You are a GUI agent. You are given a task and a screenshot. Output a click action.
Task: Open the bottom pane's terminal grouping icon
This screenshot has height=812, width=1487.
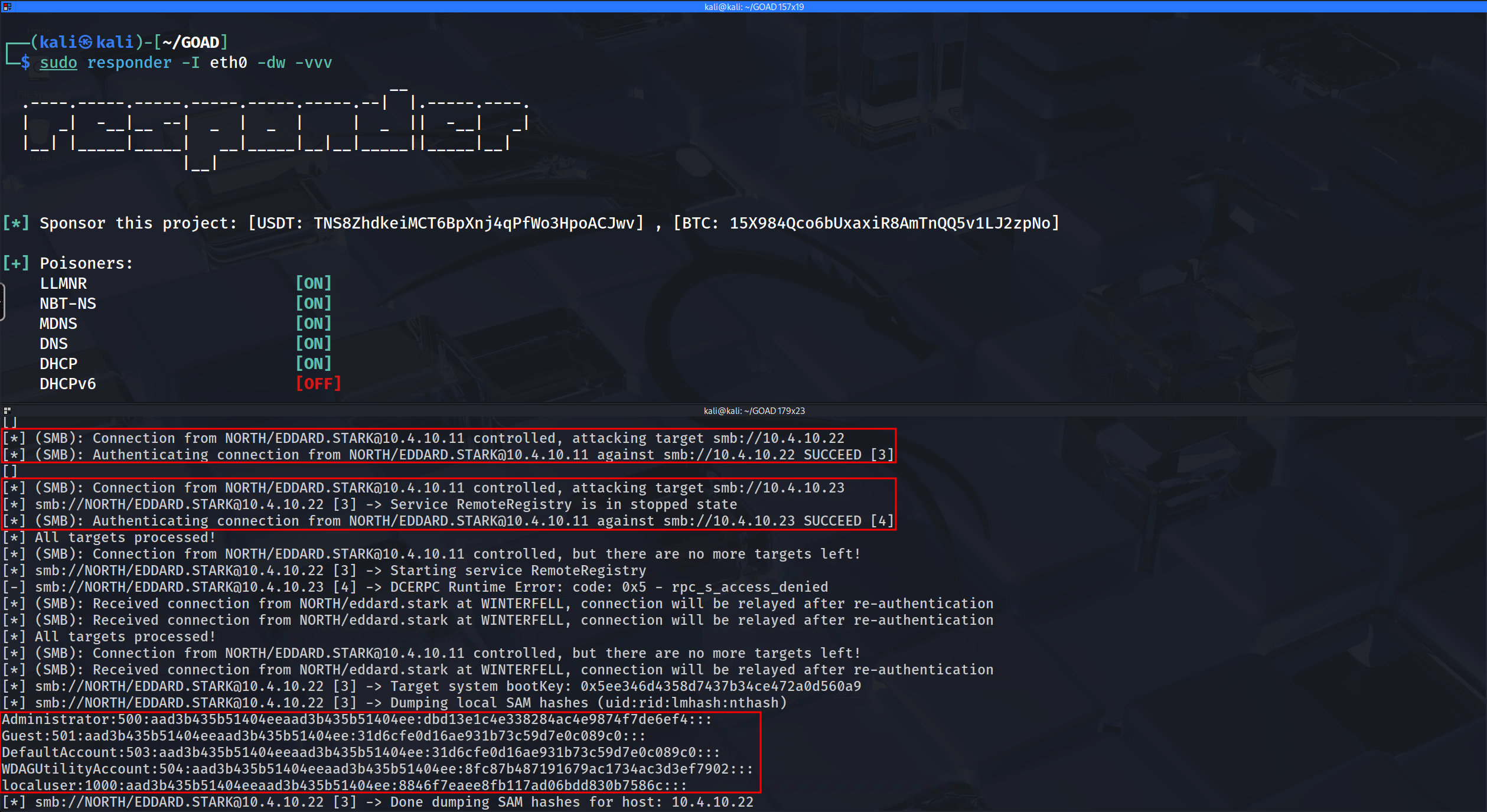pyautogui.click(x=7, y=410)
